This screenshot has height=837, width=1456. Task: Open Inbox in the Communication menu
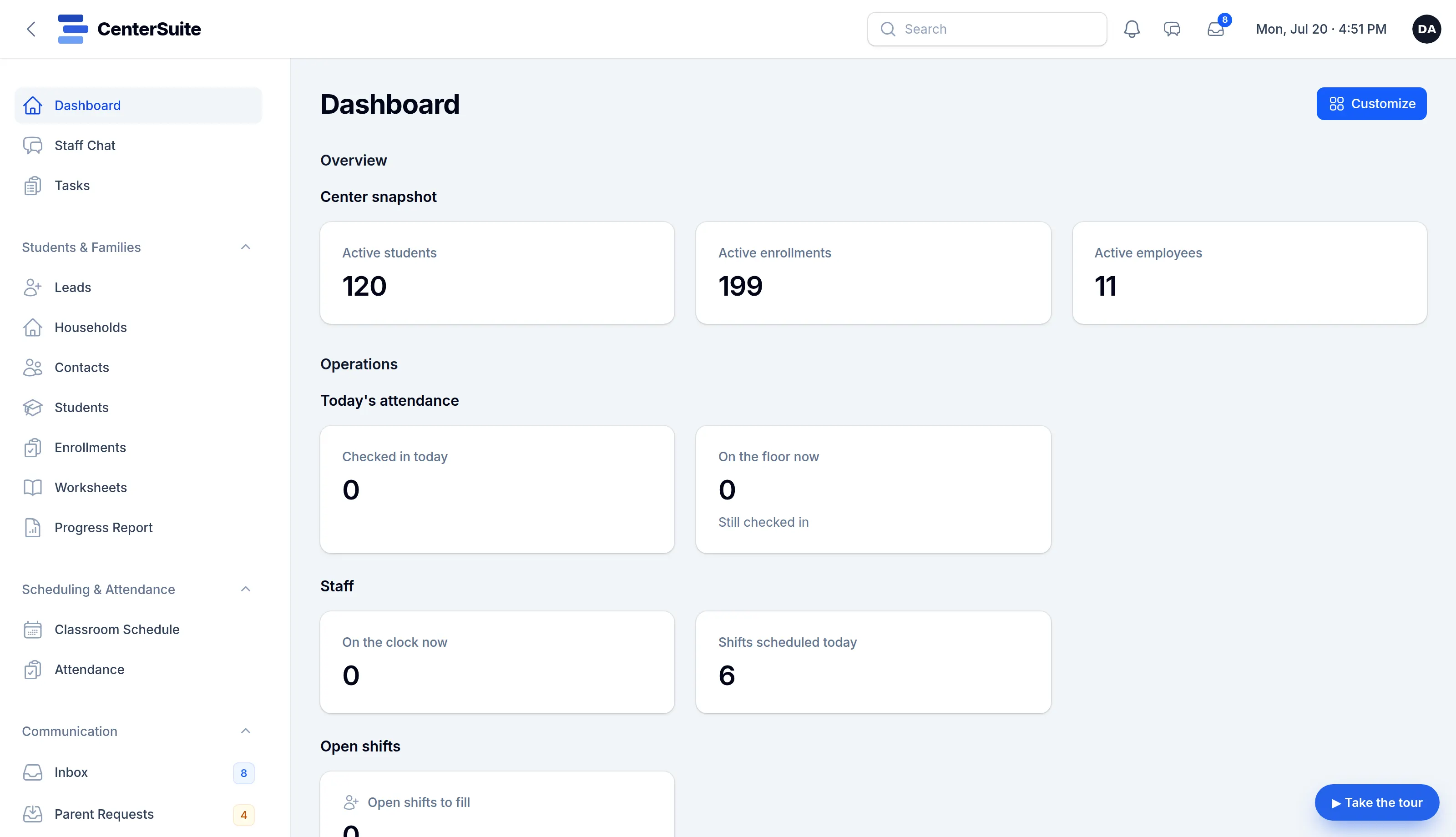click(x=138, y=772)
